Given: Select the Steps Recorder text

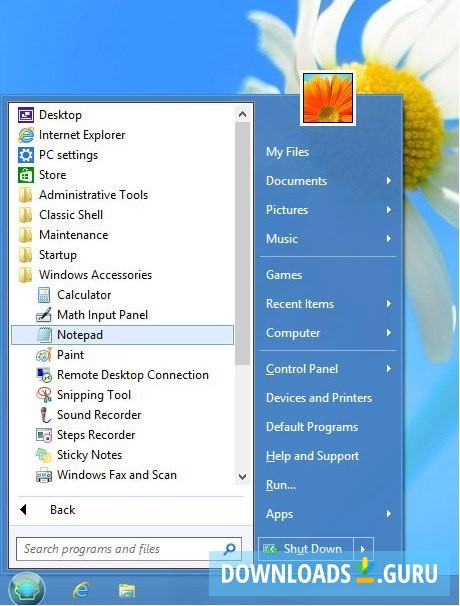Looking at the screenshot, I should [96, 435].
